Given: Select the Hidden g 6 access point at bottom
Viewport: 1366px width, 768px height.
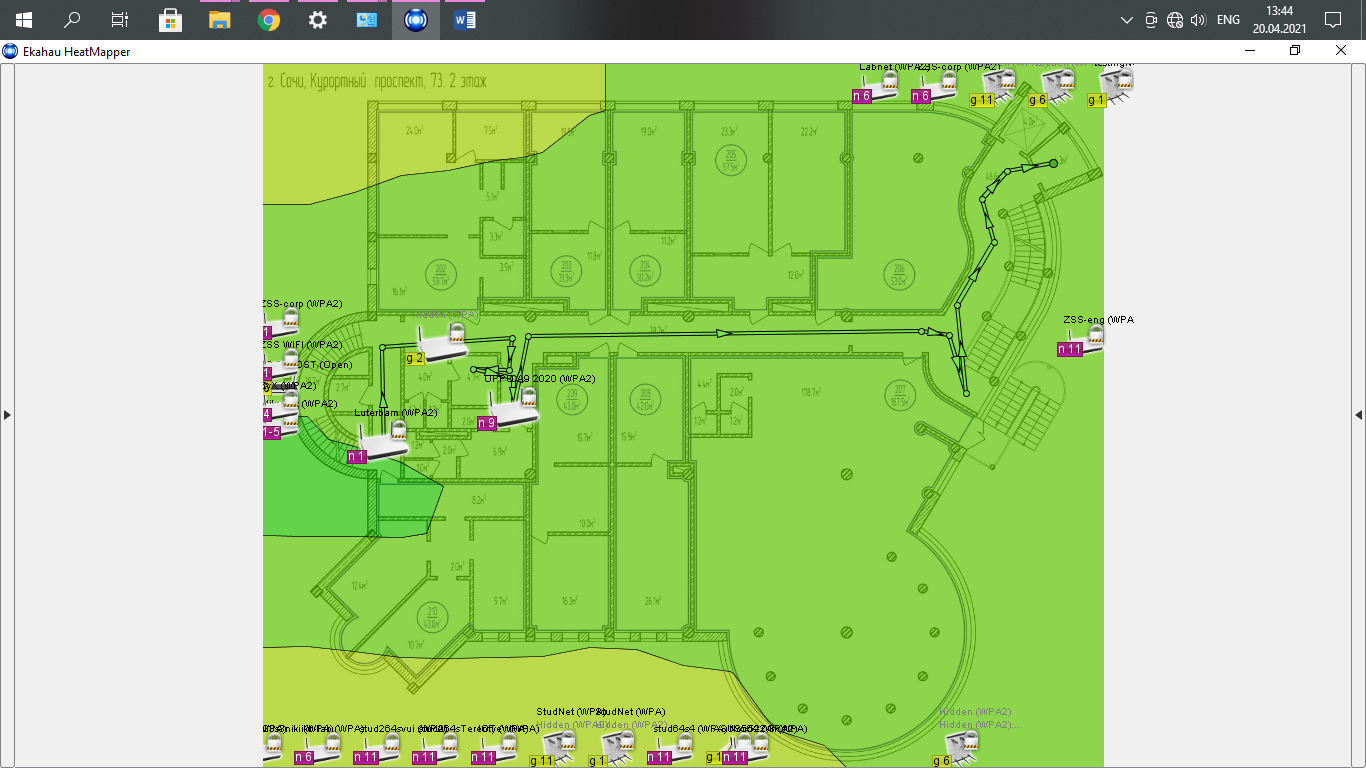Looking at the screenshot, I should coord(958,748).
